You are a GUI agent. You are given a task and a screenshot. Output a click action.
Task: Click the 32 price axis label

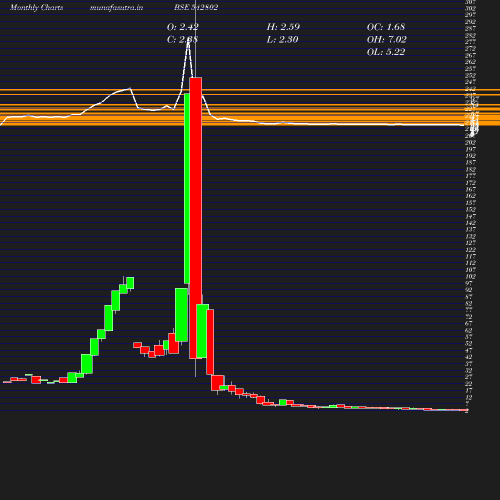[469, 370]
